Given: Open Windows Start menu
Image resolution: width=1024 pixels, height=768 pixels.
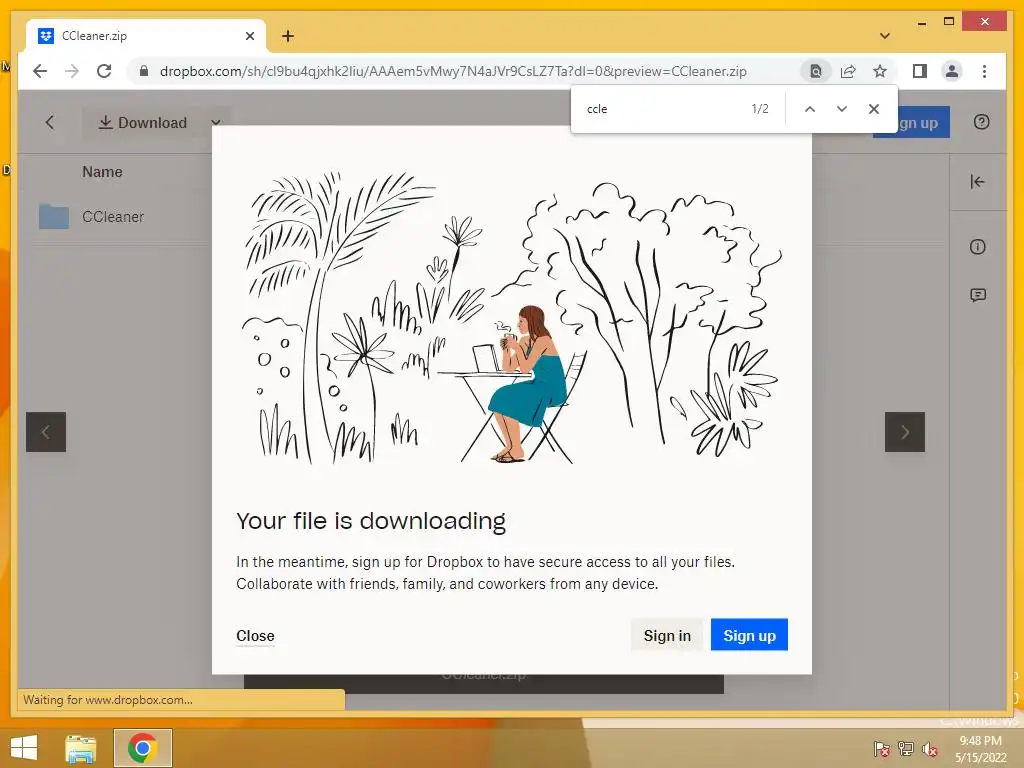Looking at the screenshot, I should point(24,748).
